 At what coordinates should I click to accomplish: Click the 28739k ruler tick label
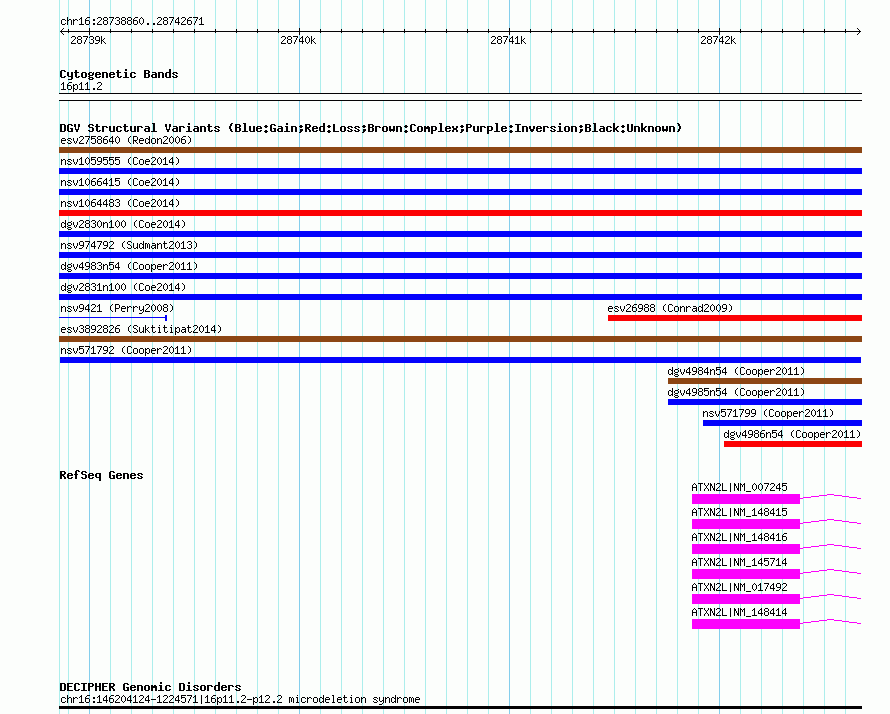[x=88, y=40]
